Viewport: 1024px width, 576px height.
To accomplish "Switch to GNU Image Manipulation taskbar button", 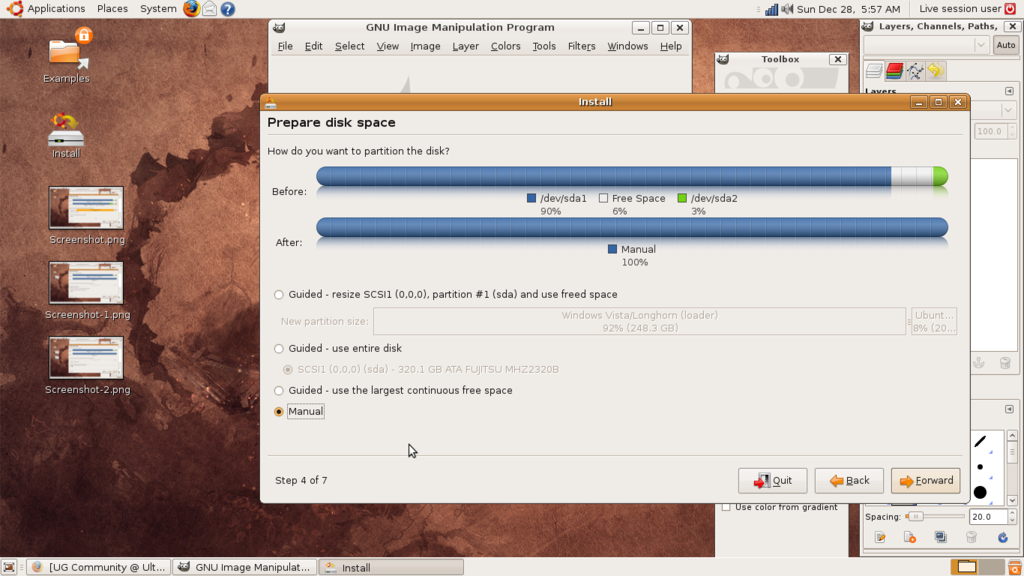I will 245,568.
